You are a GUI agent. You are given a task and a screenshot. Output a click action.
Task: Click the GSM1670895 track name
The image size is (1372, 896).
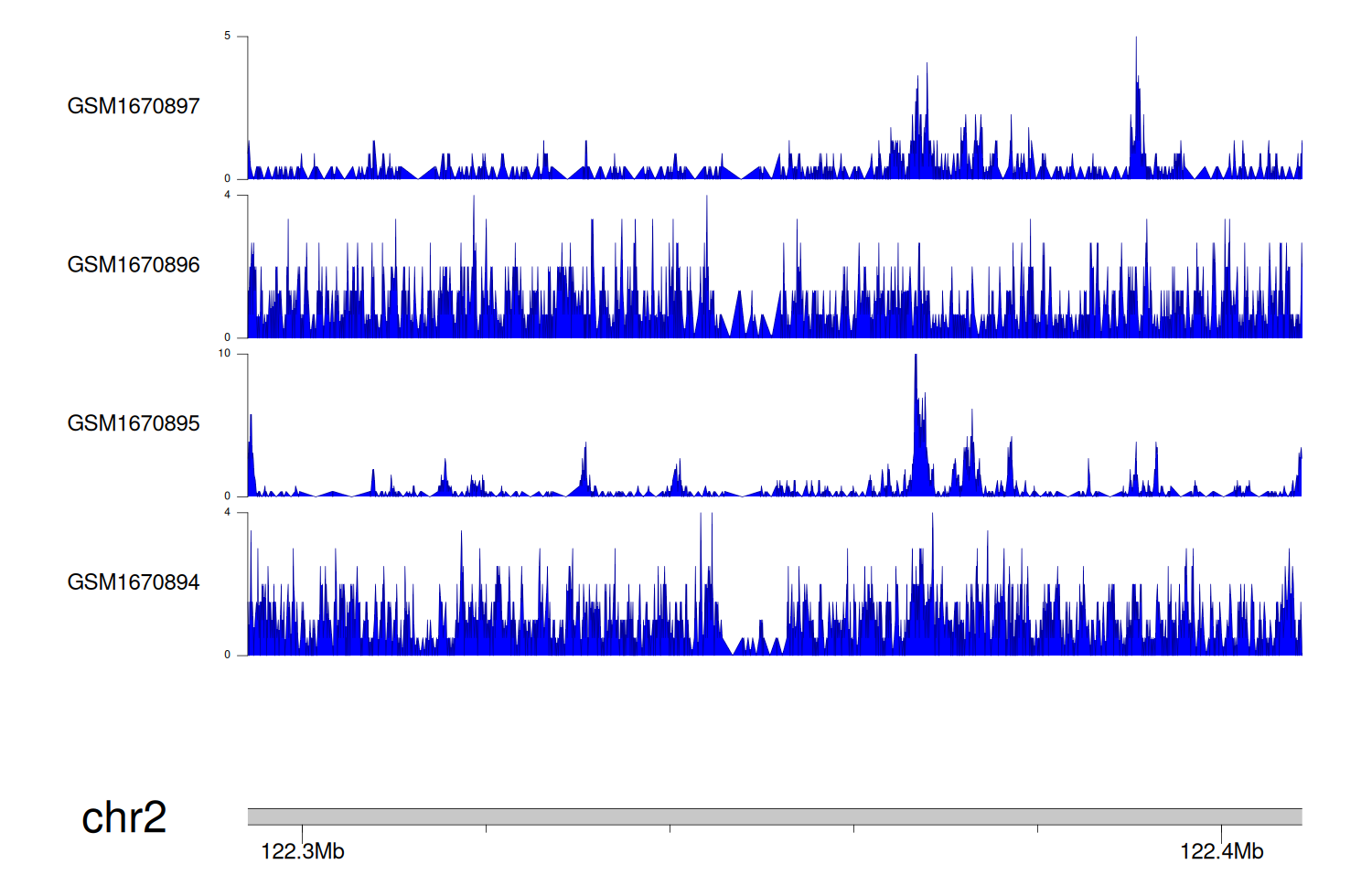tap(134, 423)
